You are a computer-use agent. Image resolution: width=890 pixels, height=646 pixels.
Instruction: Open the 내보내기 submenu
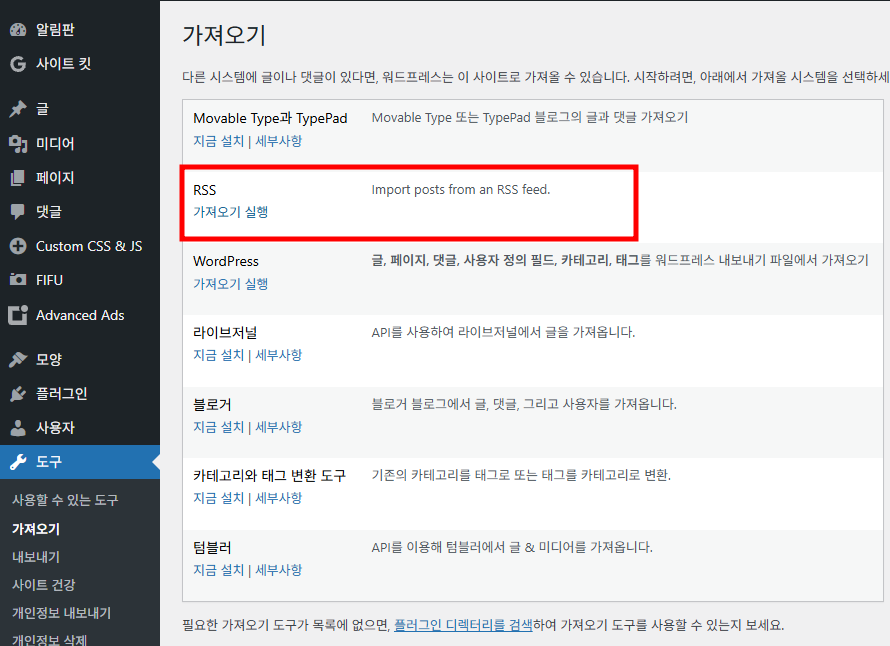point(36,557)
